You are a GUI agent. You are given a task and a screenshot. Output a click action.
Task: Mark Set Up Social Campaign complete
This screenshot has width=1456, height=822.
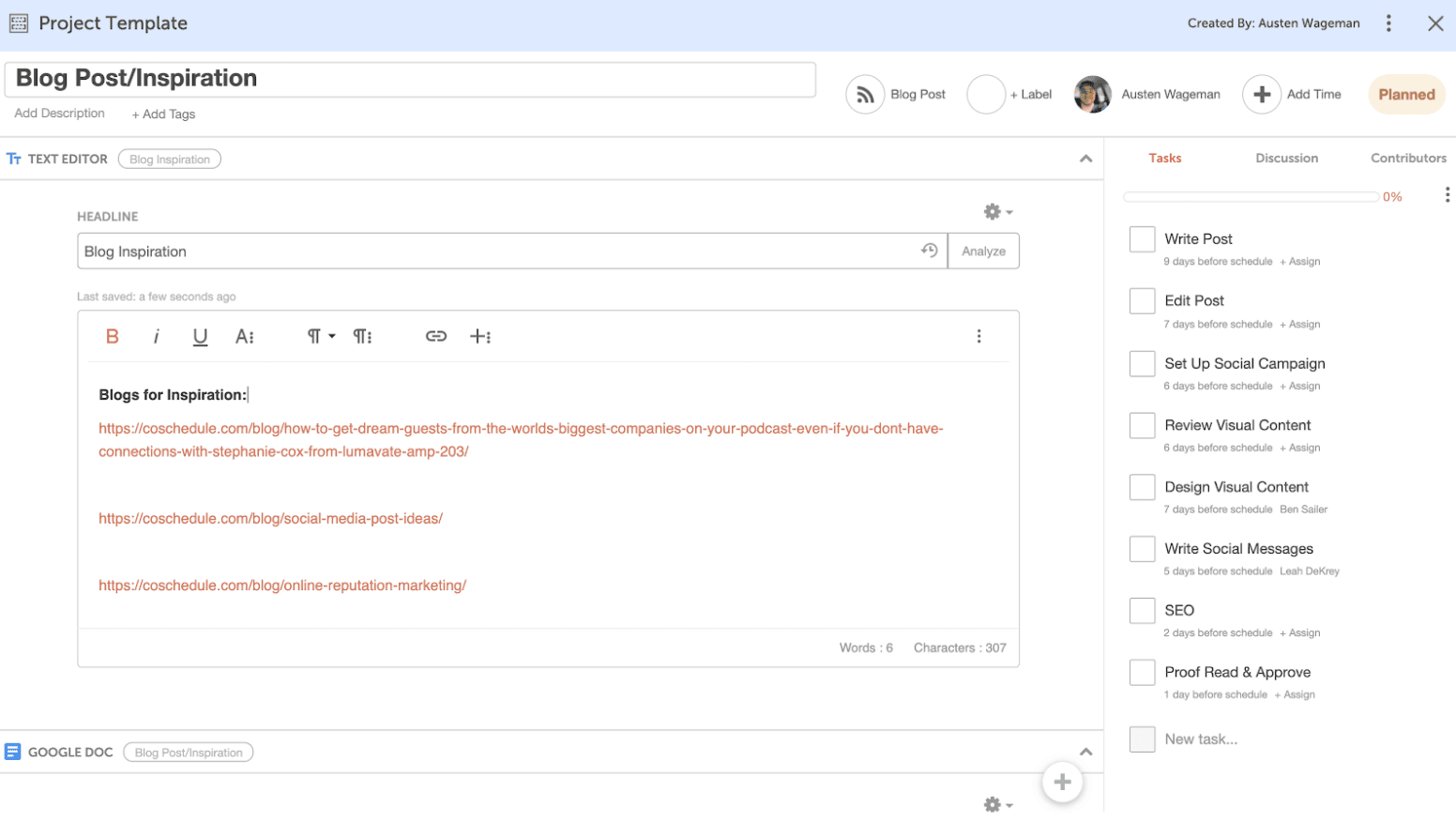point(1142,363)
